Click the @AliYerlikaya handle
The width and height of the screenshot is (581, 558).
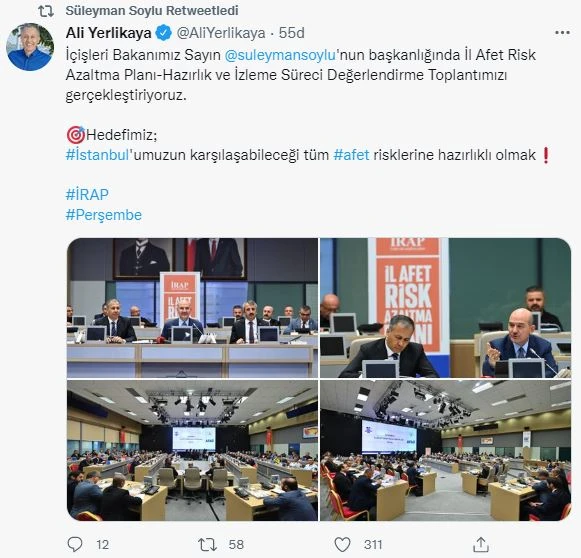pos(221,33)
